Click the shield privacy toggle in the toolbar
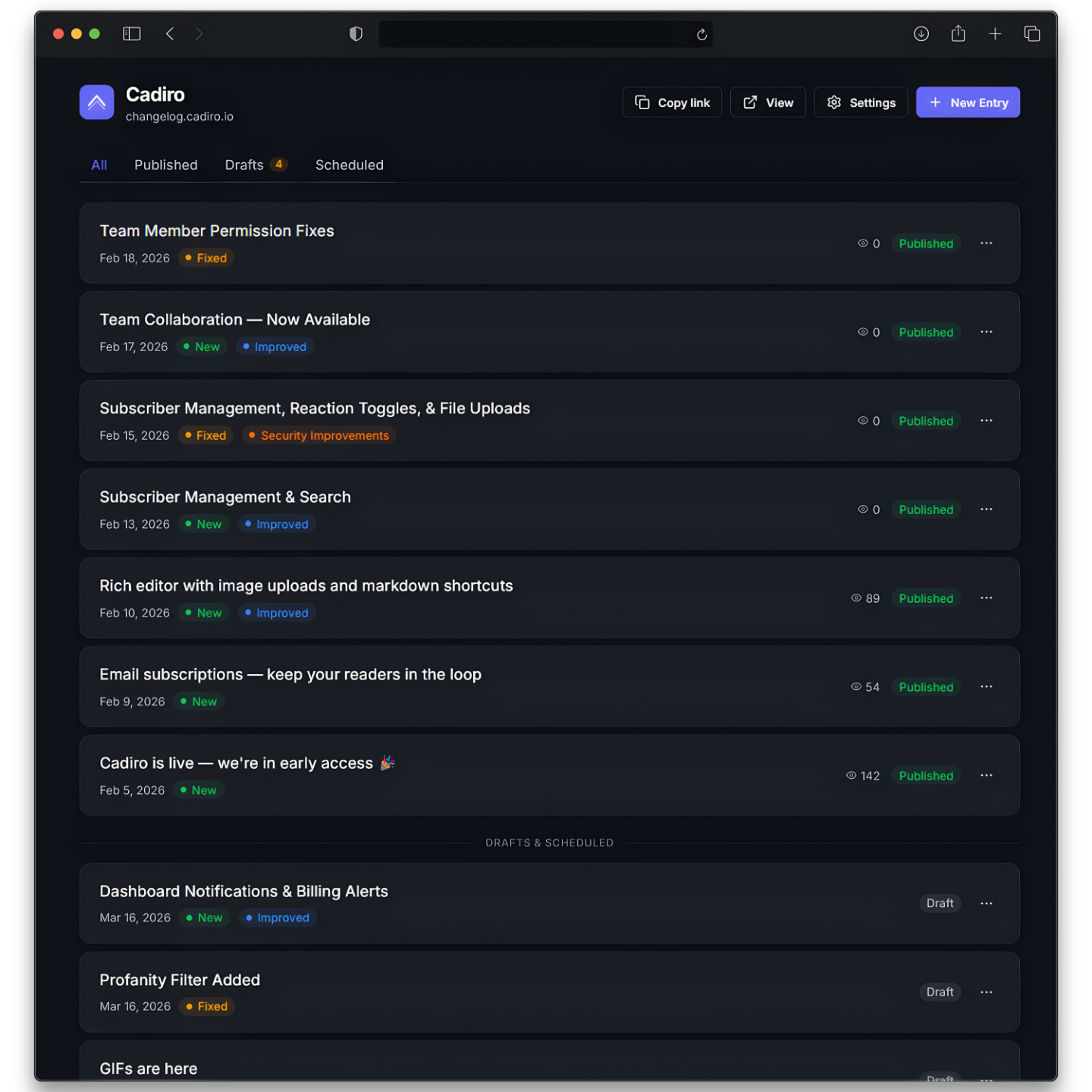 (356, 33)
